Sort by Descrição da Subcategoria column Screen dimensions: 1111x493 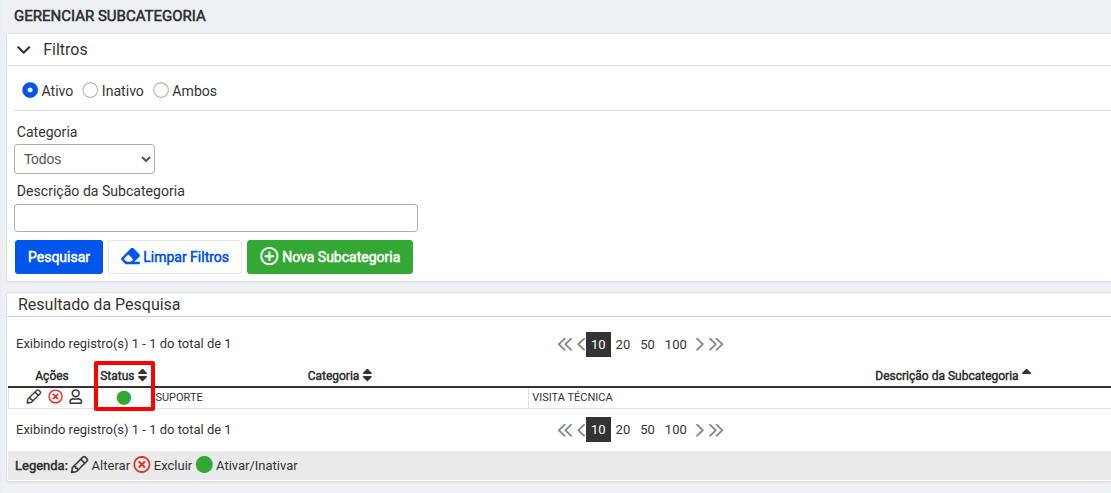pos(953,375)
